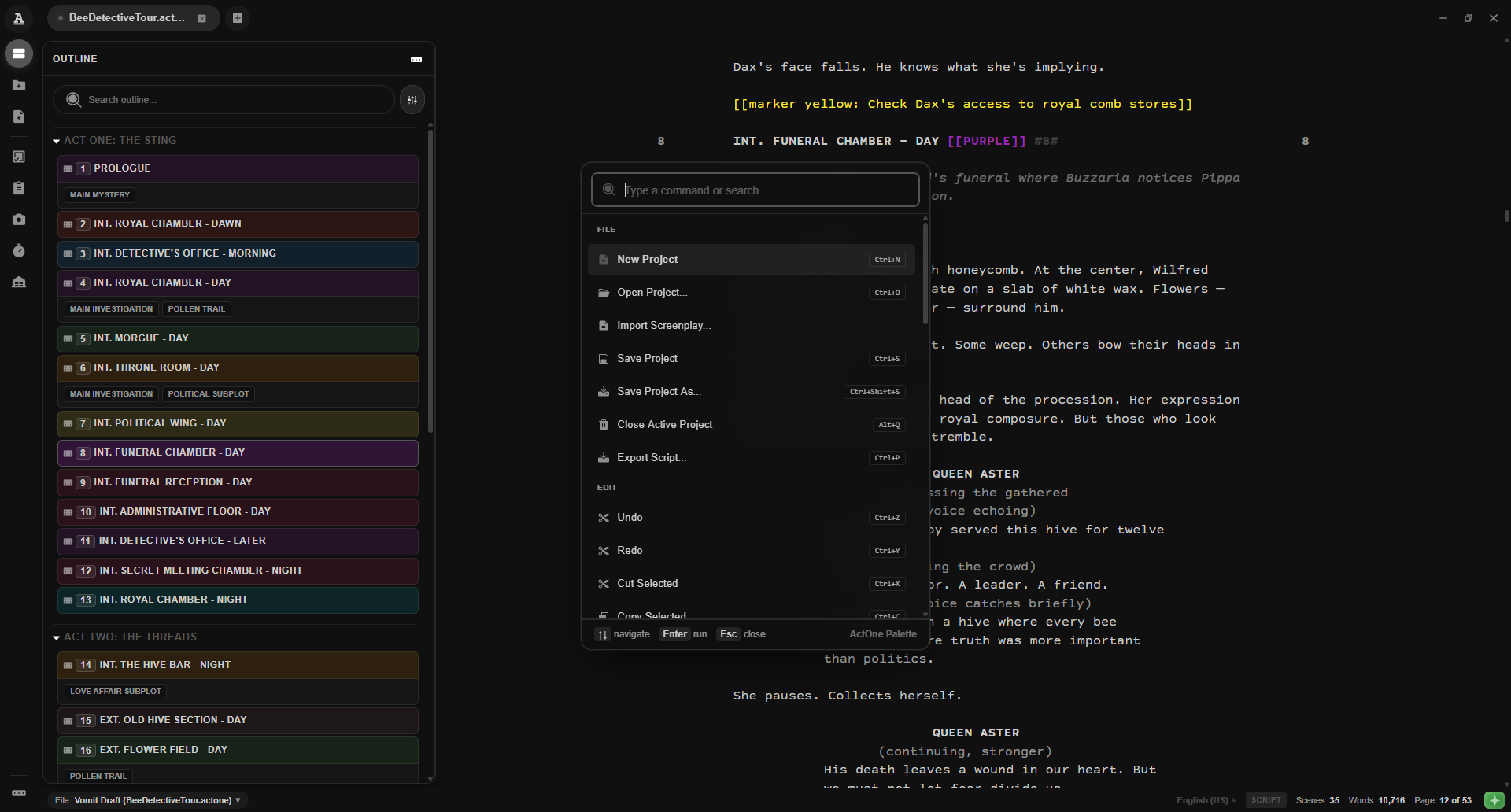
Task: Add a new project tab
Action: click(238, 18)
